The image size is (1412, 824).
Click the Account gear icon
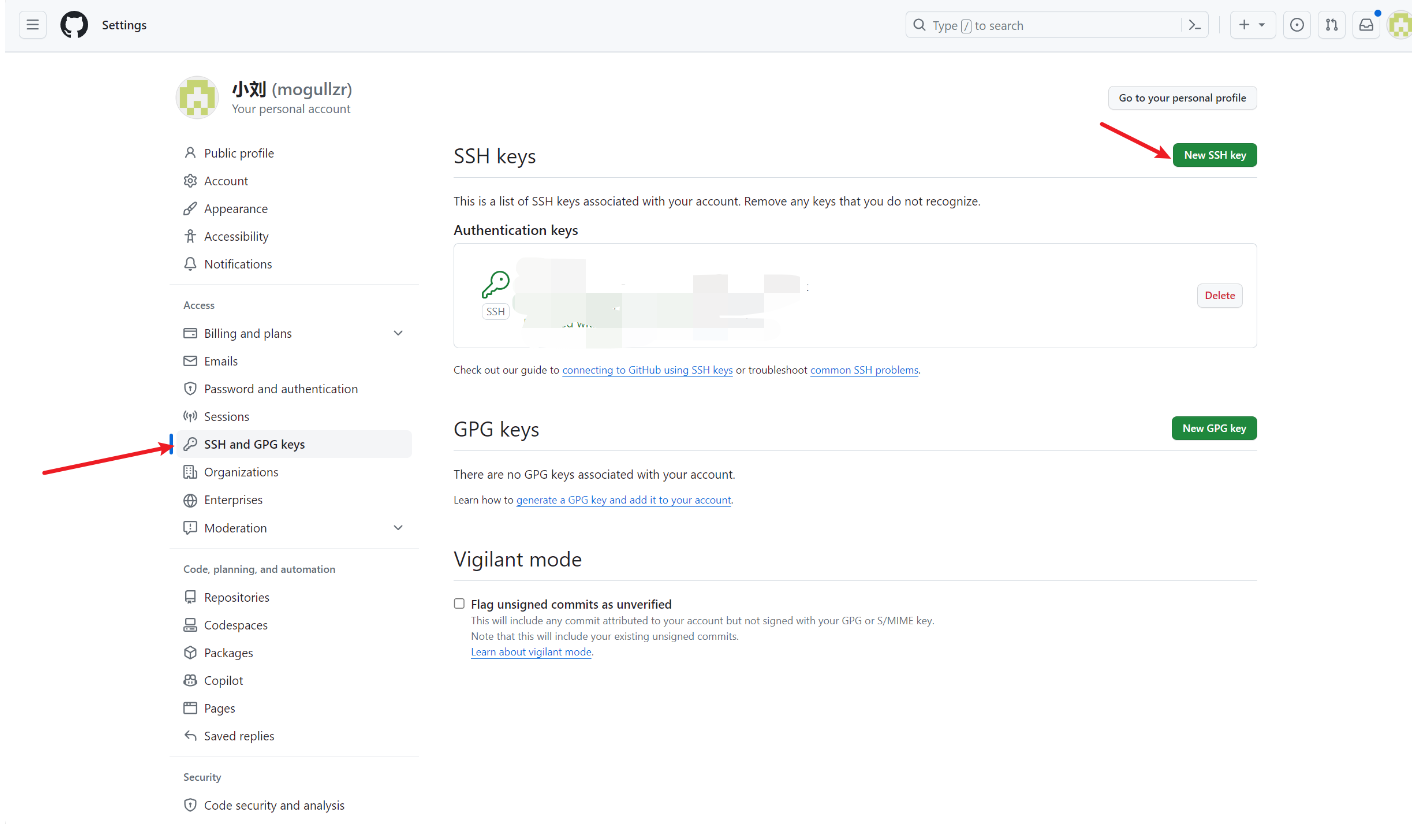pos(190,181)
